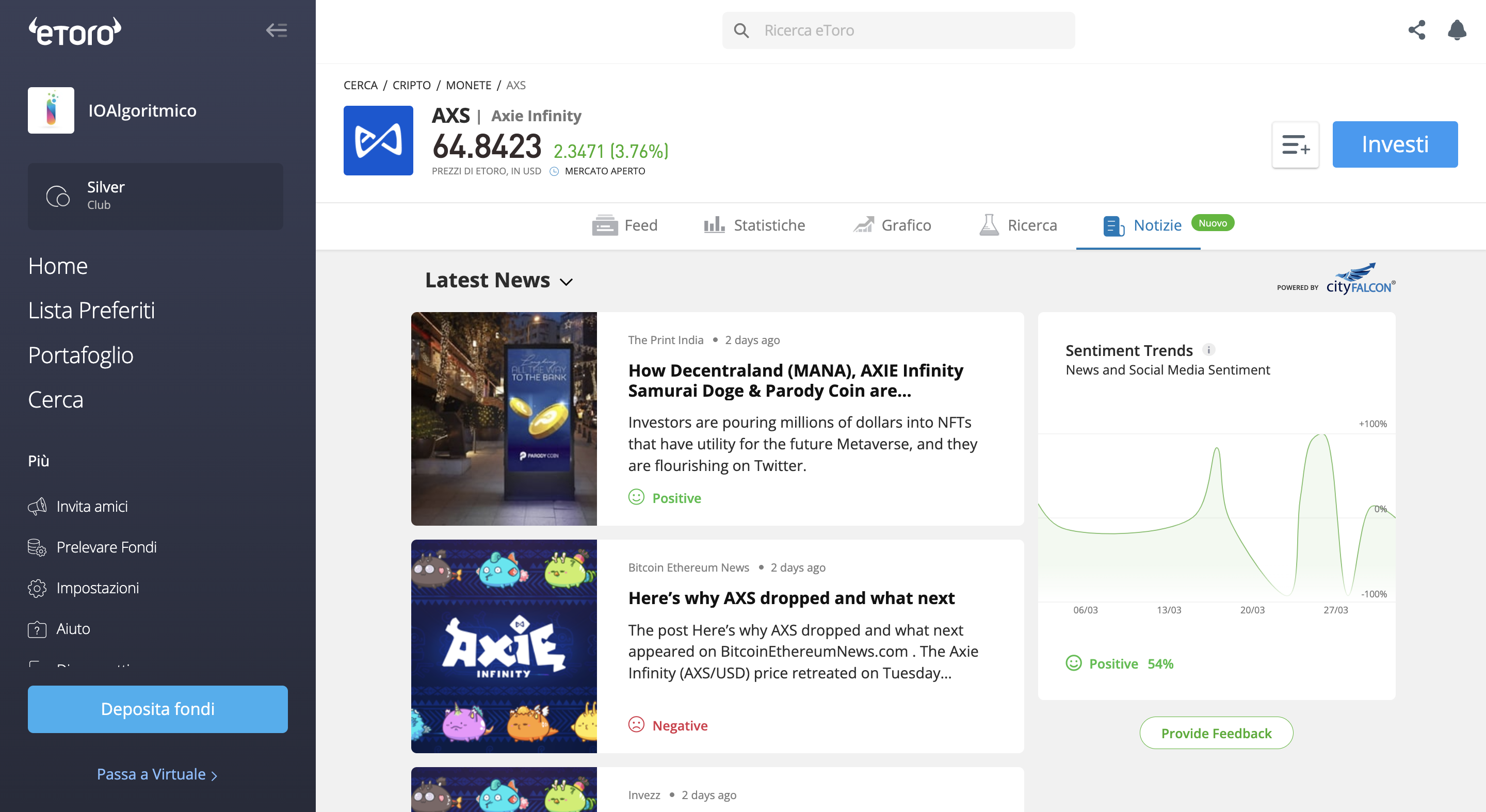Click the Investi button
This screenshot has width=1486, height=812.
click(x=1395, y=145)
